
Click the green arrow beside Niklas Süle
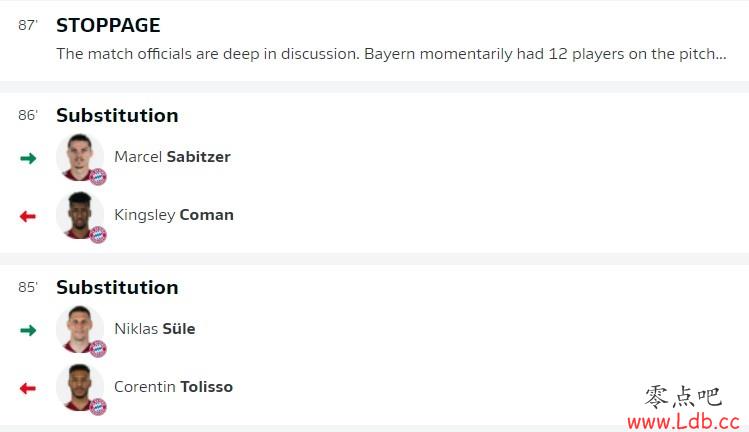tap(28, 330)
